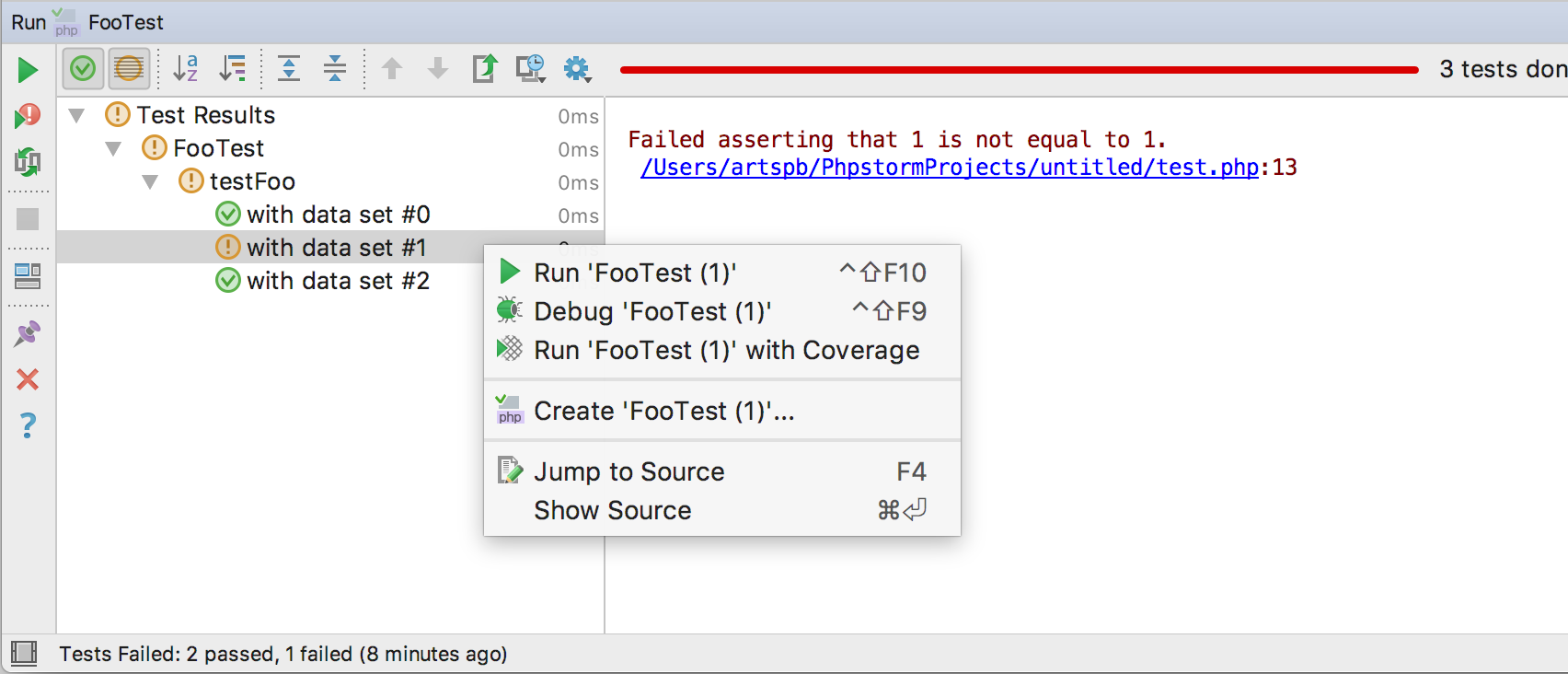This screenshot has width=1568, height=674.
Task: Pin the FooTest run tab
Action: (x=28, y=333)
